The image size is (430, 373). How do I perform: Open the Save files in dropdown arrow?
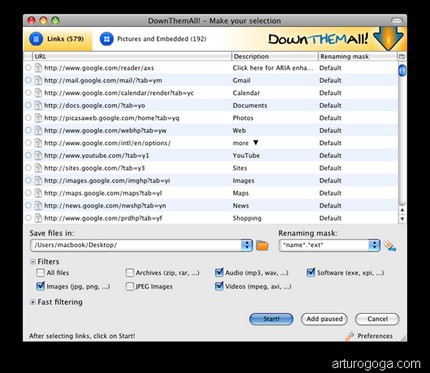tap(247, 245)
